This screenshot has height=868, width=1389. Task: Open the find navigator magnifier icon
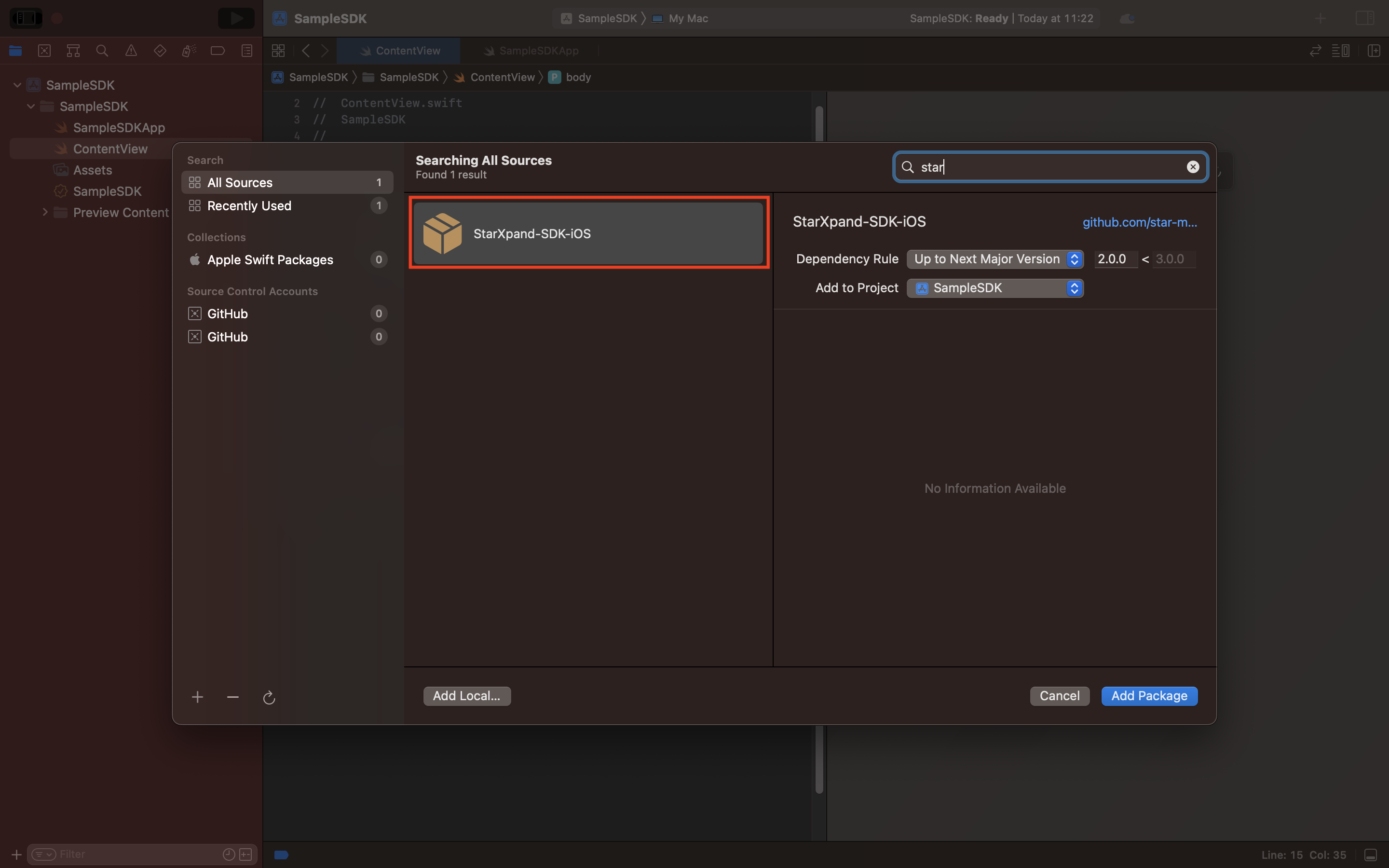click(102, 51)
